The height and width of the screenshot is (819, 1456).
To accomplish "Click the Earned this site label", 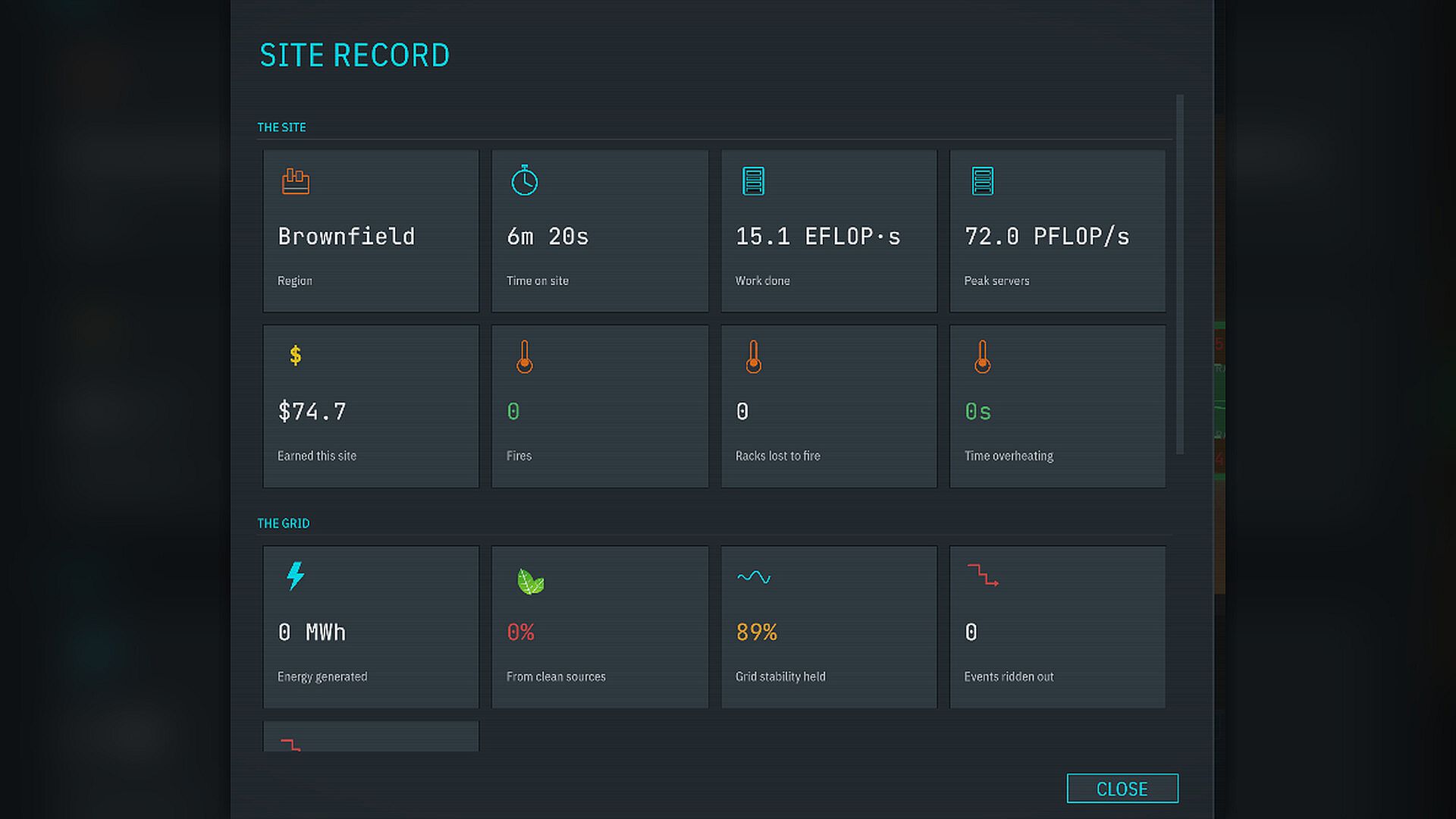I will (x=317, y=456).
